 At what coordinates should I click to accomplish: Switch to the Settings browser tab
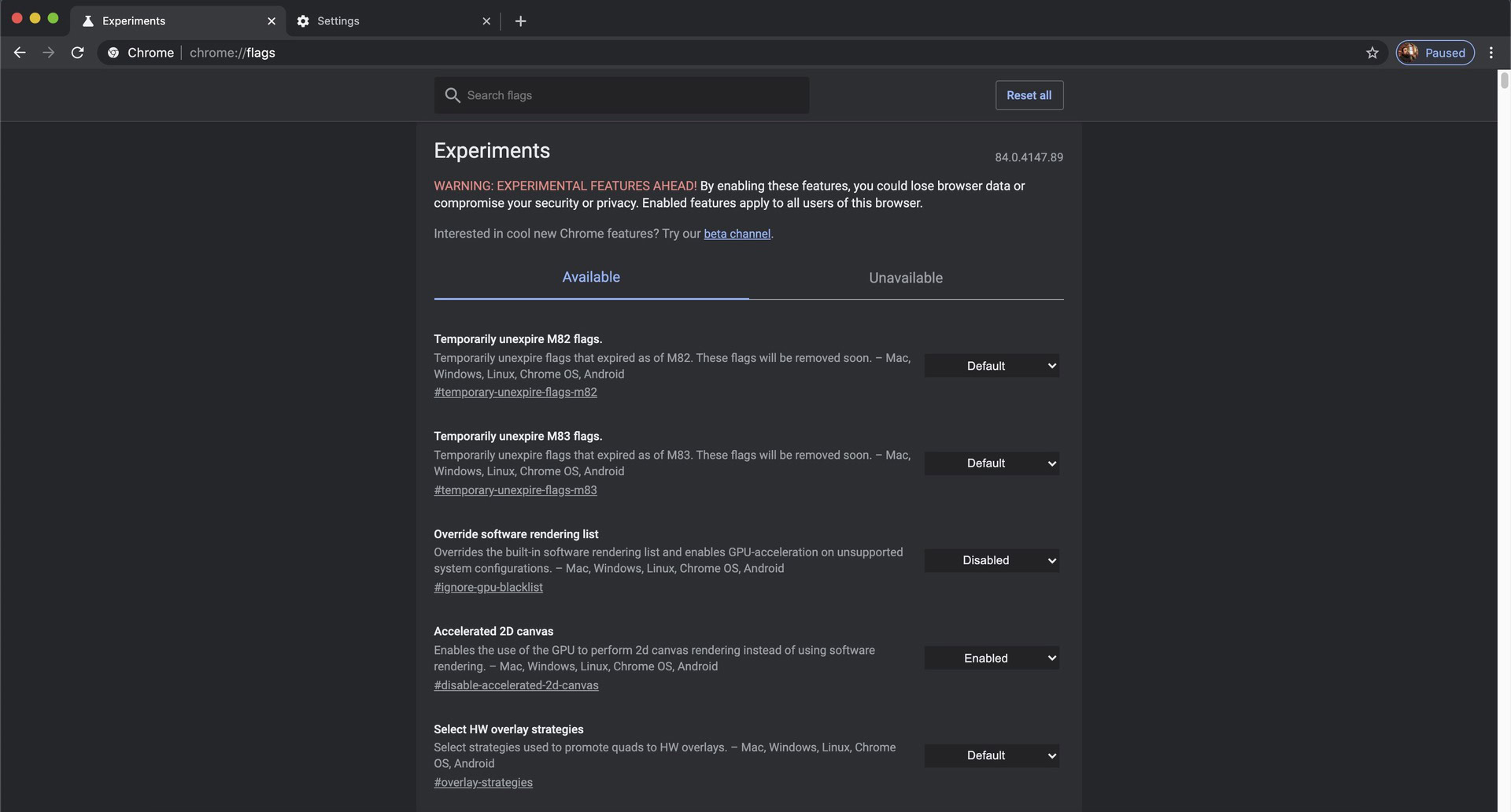(386, 21)
